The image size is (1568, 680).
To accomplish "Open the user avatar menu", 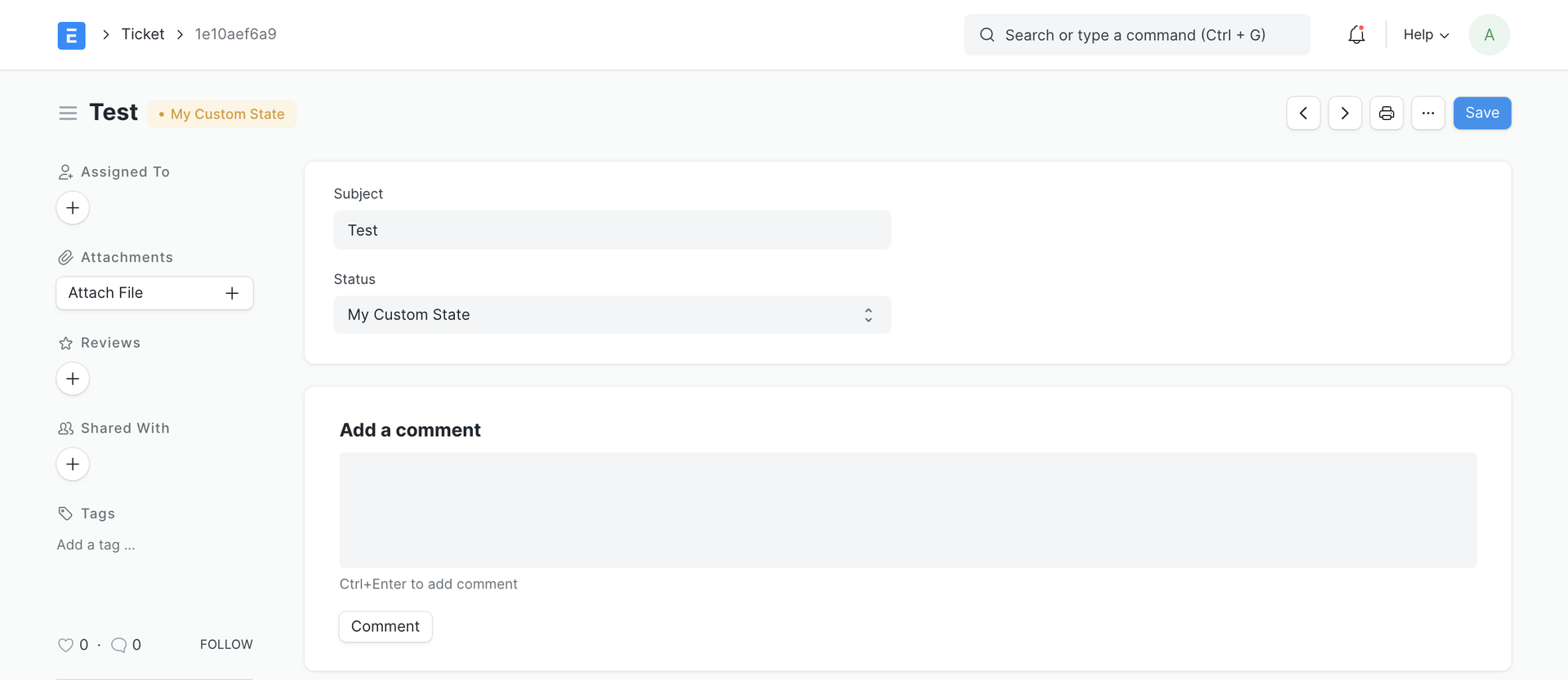I will (x=1489, y=35).
